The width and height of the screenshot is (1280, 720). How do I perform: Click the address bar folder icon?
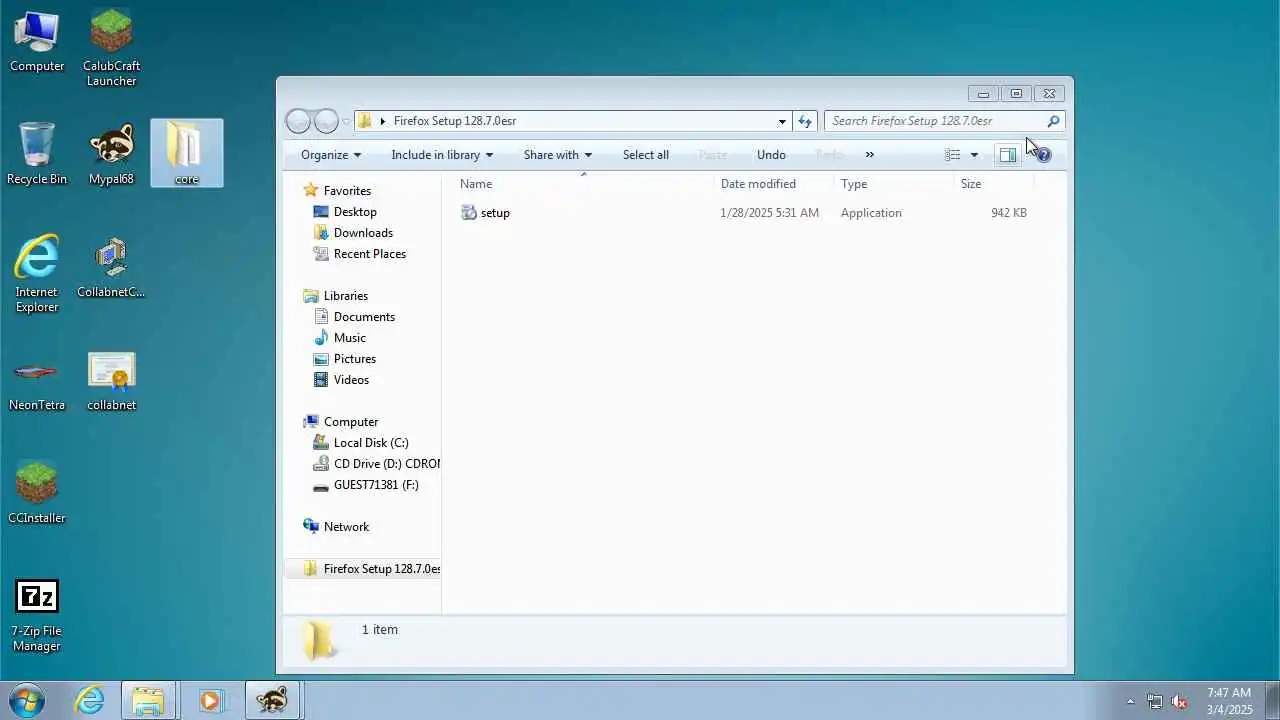click(x=365, y=121)
